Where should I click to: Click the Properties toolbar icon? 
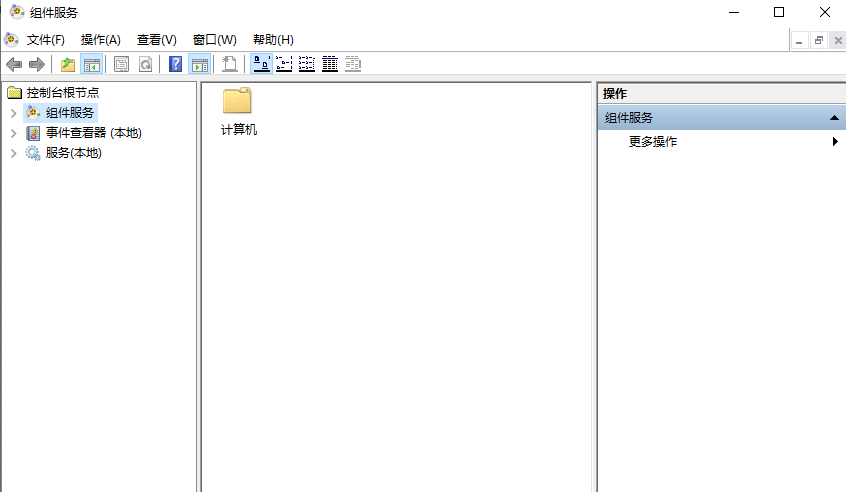(121, 65)
